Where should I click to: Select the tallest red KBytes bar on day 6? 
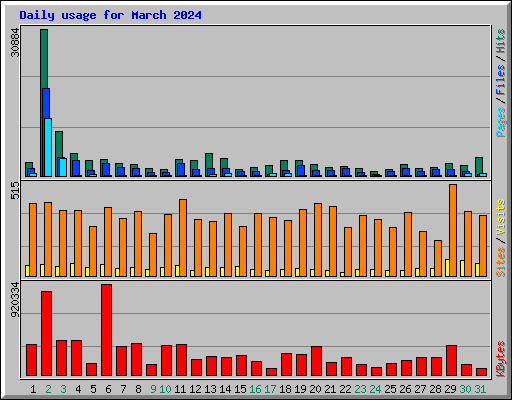pyautogui.click(x=107, y=330)
